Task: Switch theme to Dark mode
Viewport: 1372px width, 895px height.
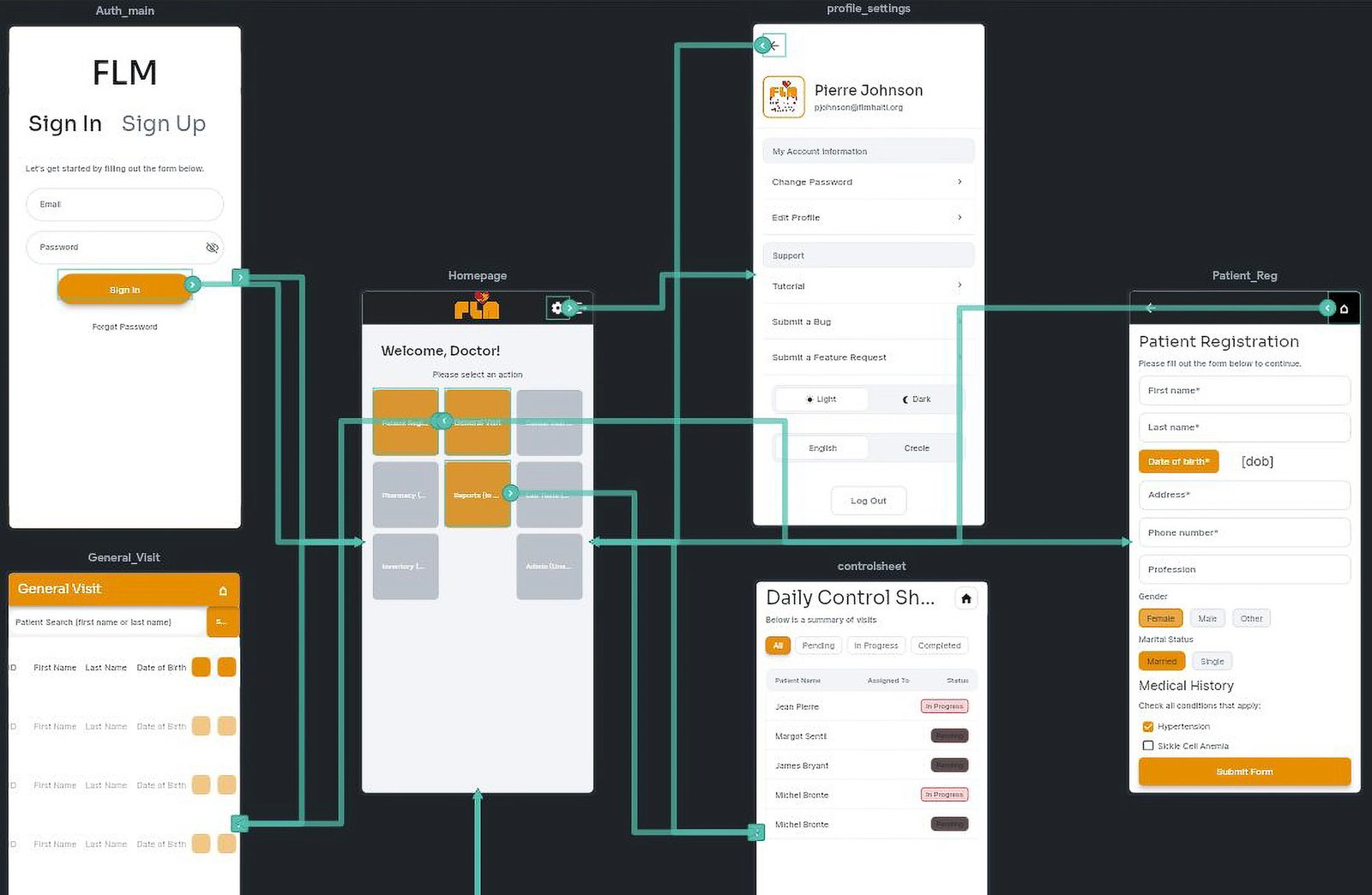Action: coord(917,399)
